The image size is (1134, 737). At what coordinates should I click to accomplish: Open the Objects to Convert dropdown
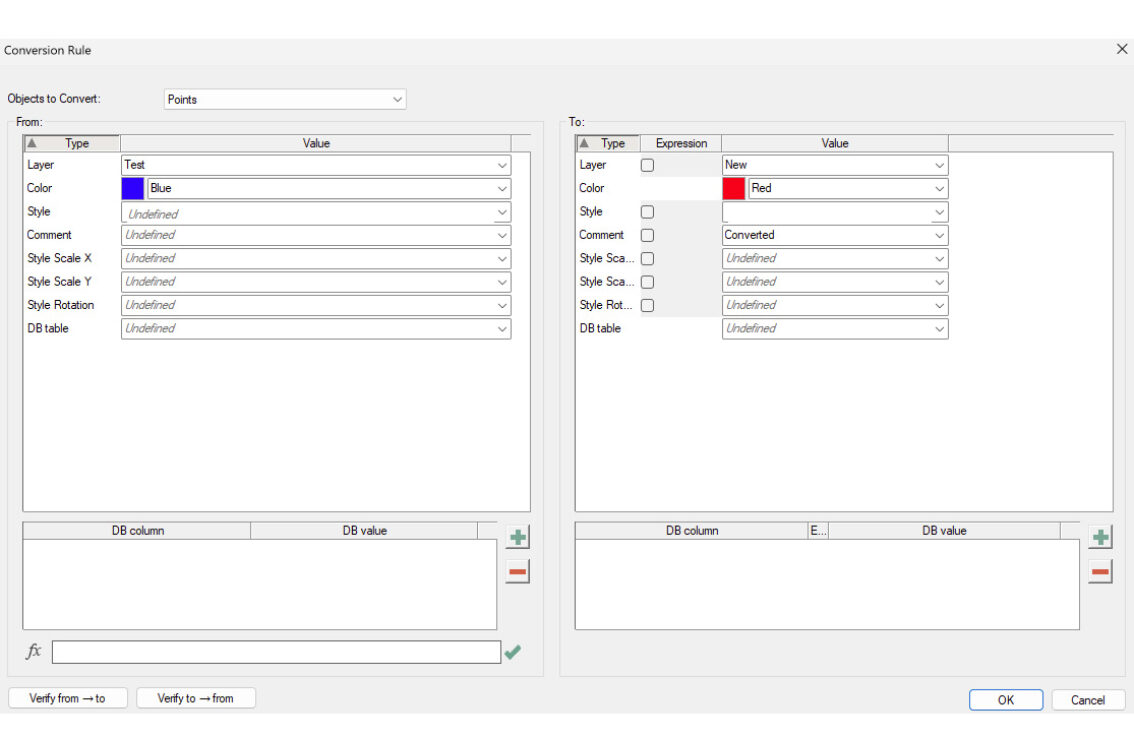[x=396, y=99]
